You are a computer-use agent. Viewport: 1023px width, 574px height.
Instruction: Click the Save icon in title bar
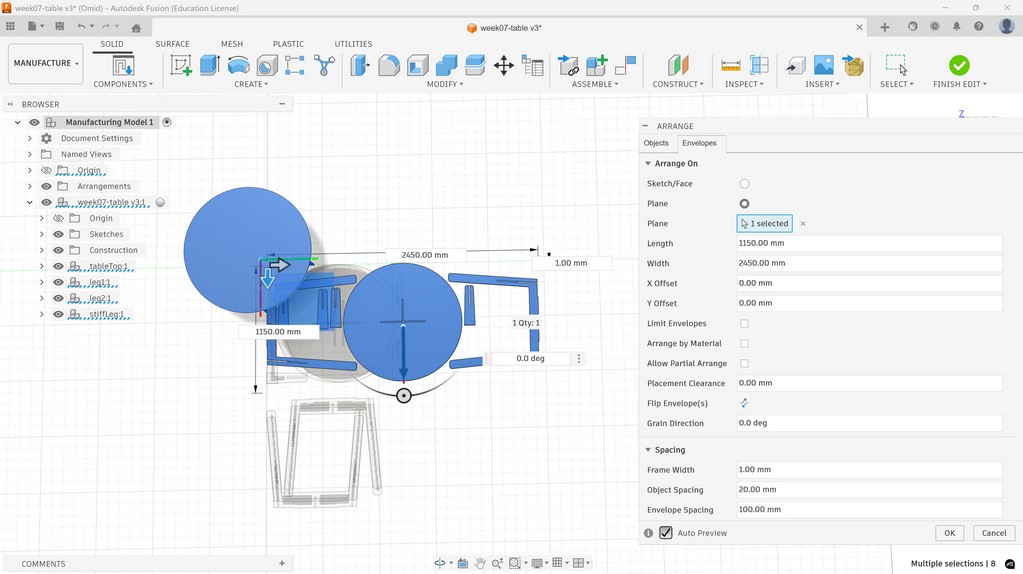(59, 27)
